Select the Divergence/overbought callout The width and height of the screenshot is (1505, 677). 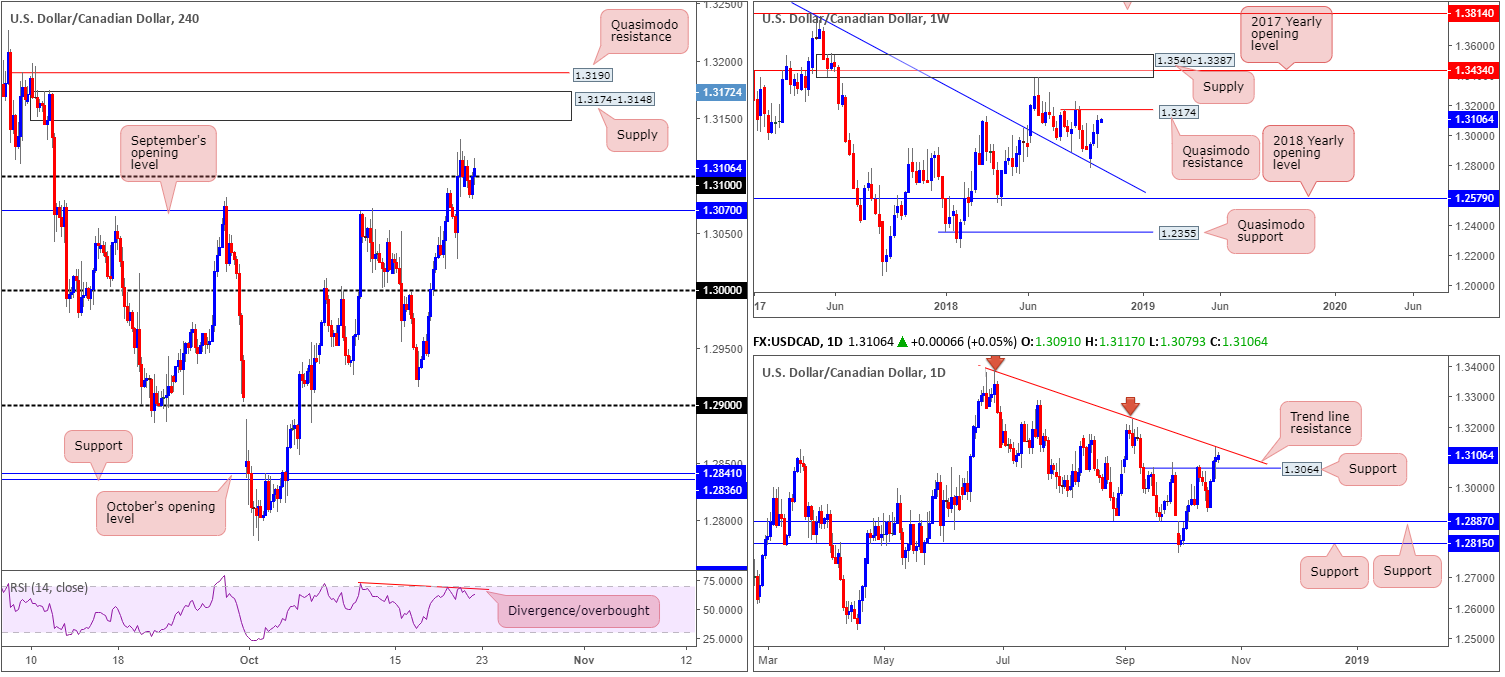tap(579, 610)
